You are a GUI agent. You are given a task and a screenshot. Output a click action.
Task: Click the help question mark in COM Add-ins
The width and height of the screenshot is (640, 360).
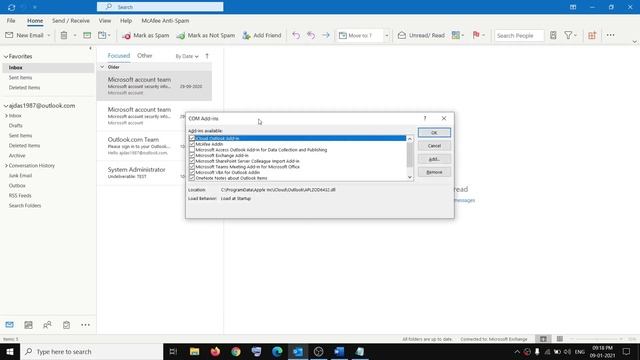tap(425, 118)
